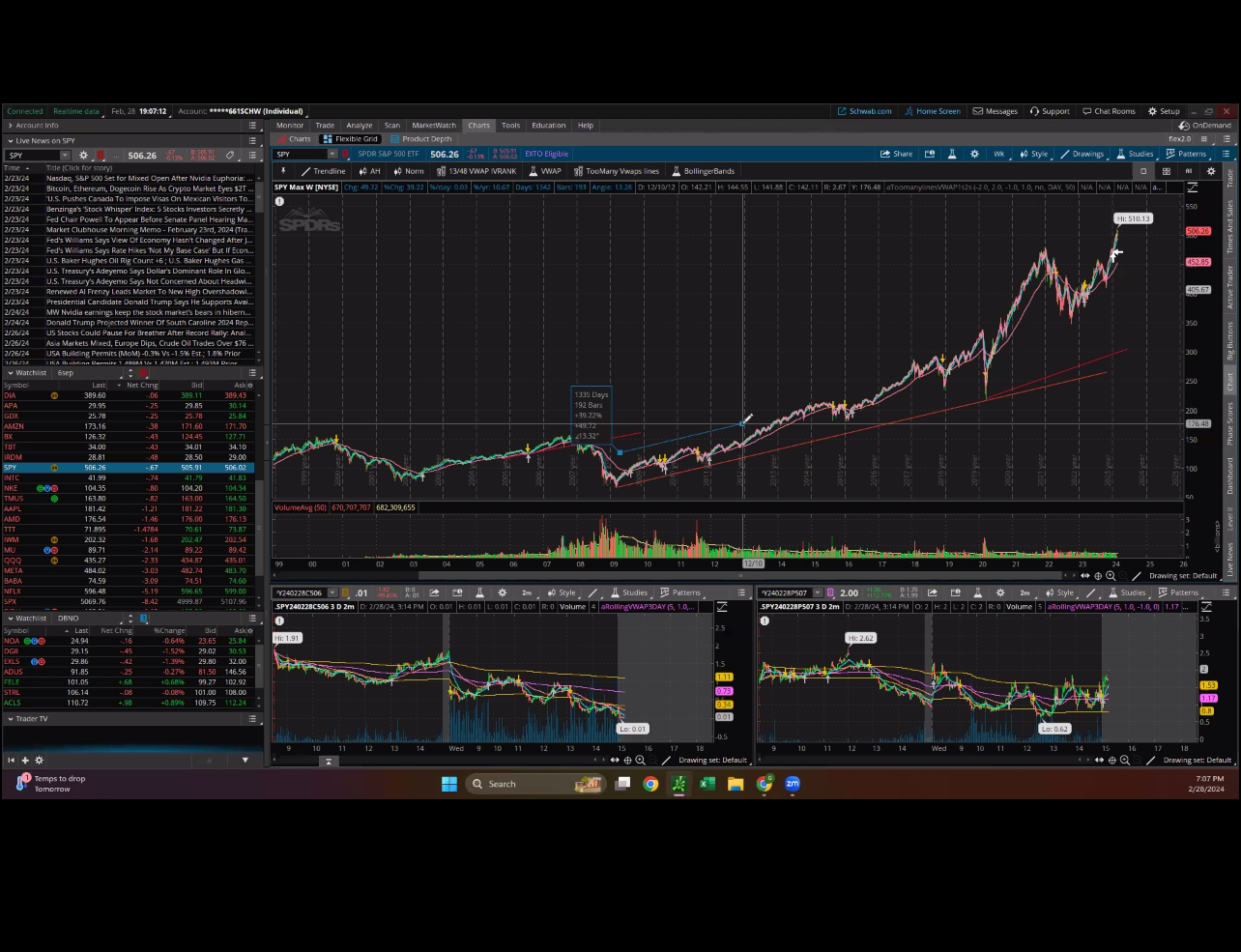Select the AMZN row in the watchlist

point(14,426)
